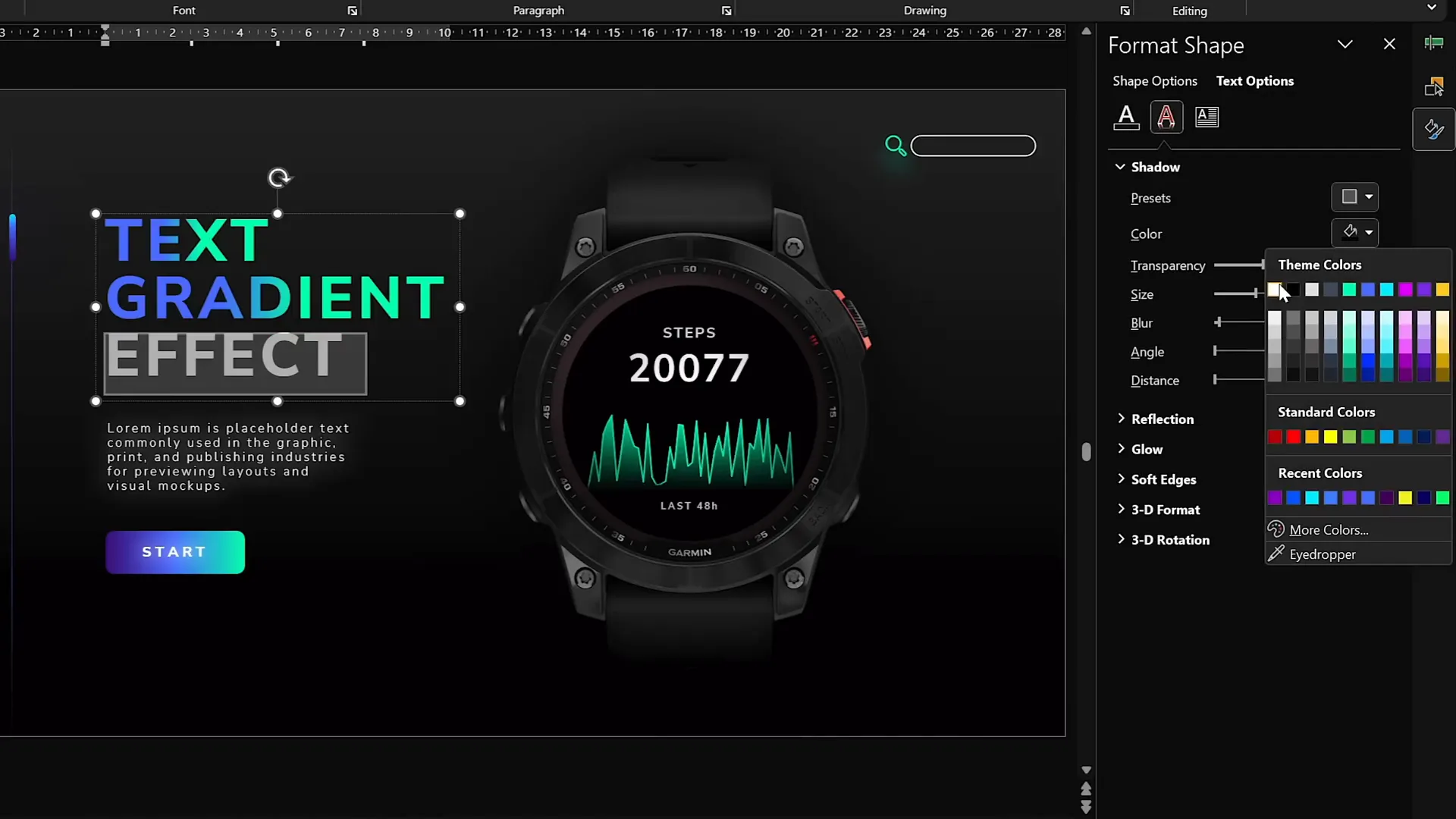Click top green icon in right sidebar

click(1433, 43)
